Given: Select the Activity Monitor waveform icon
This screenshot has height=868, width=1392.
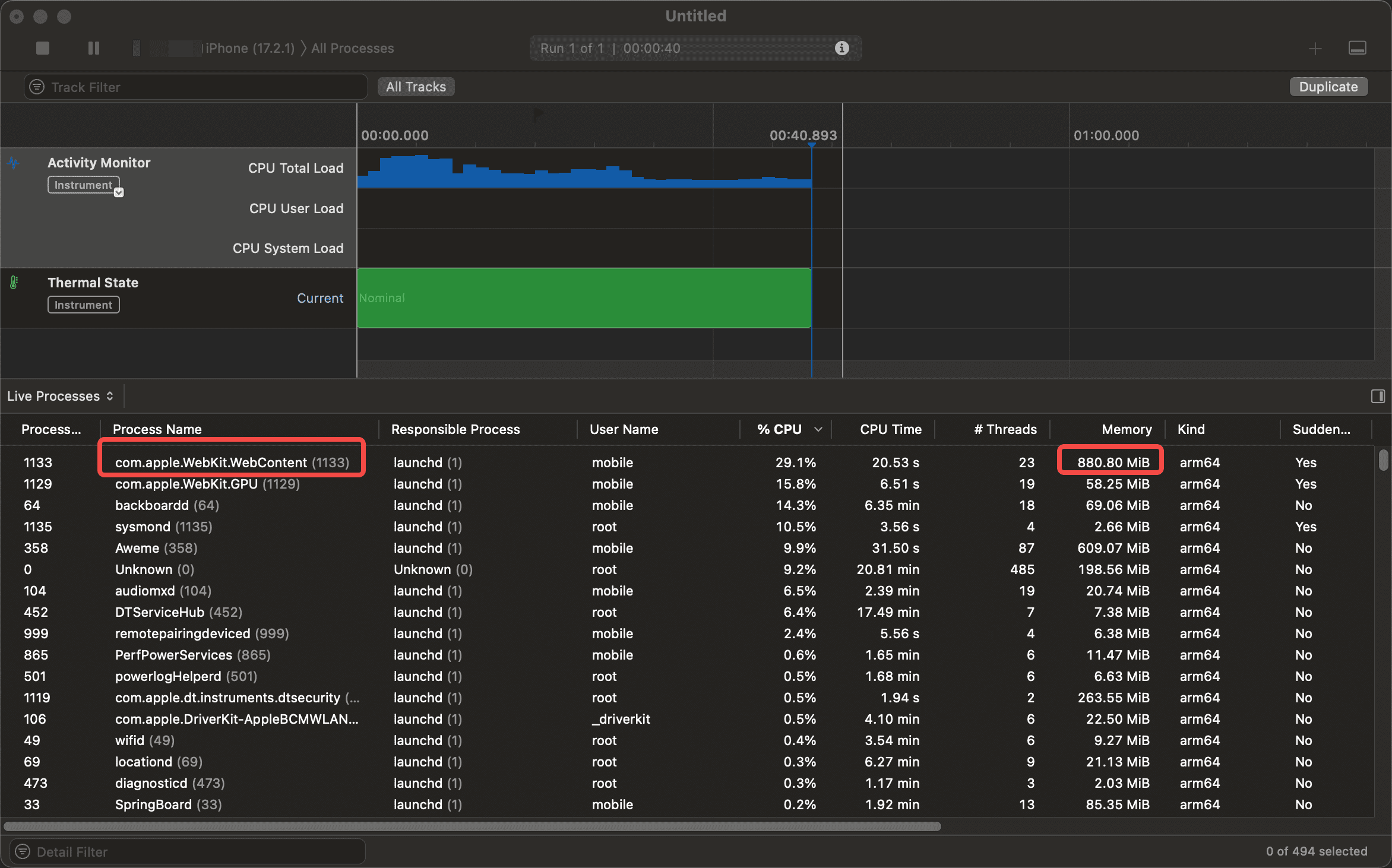Looking at the screenshot, I should (x=14, y=163).
